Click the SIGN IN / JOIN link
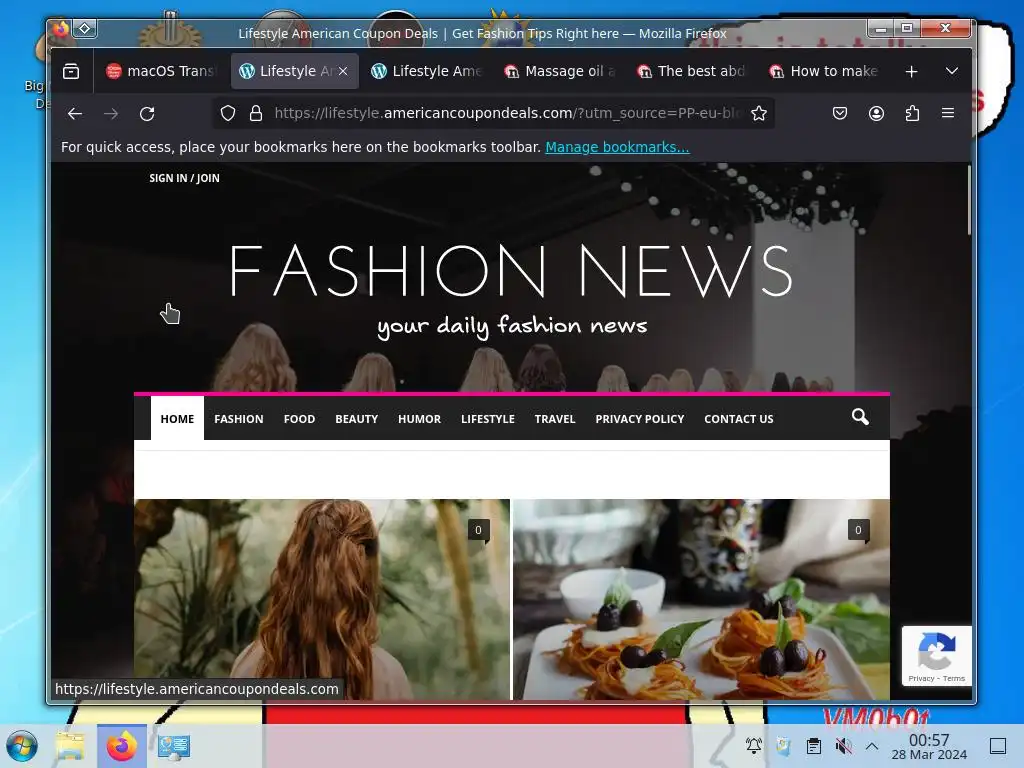This screenshot has width=1024, height=768. coord(184,178)
